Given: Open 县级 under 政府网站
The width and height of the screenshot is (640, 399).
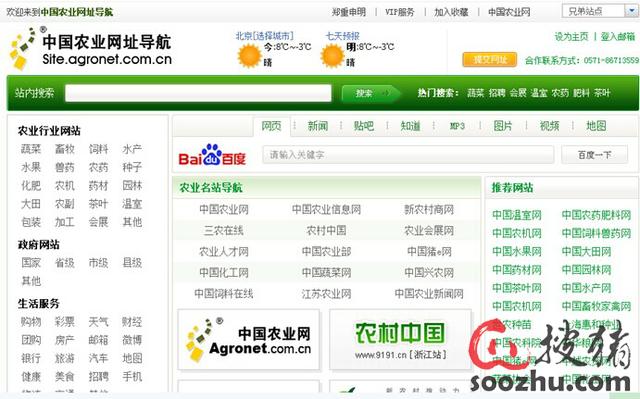Looking at the screenshot, I should tap(132, 263).
